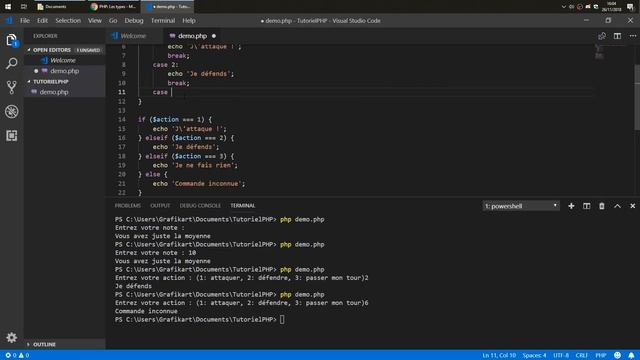Open the Manage gear settings icon
Viewport: 640px width, 360px height.
(11, 337)
